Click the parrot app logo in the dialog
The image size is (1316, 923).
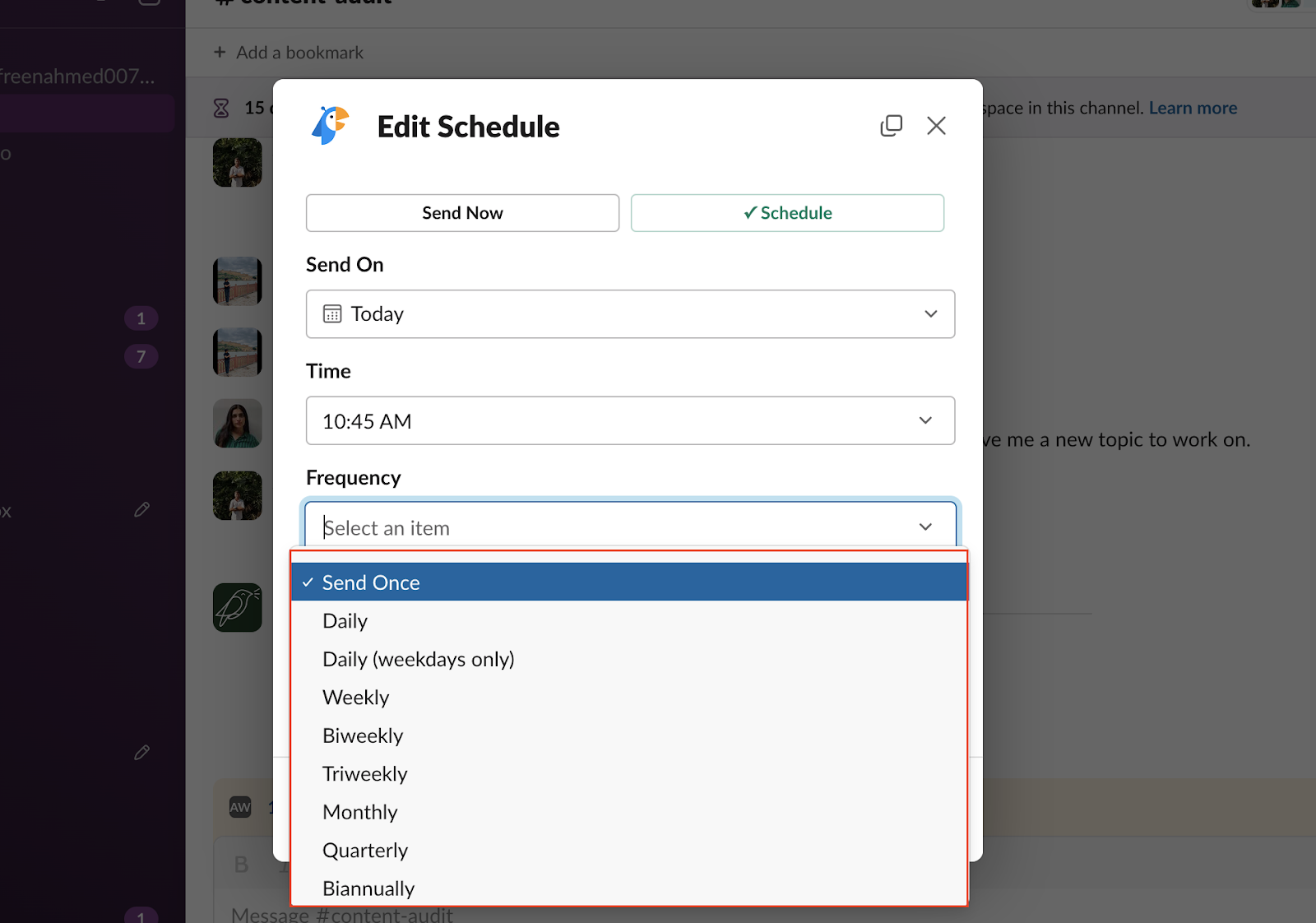[x=331, y=126]
